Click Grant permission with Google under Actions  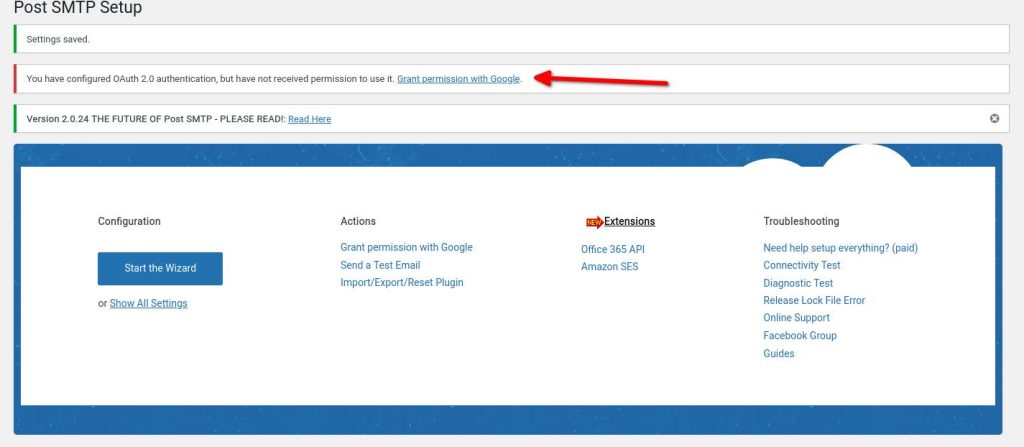pos(406,247)
